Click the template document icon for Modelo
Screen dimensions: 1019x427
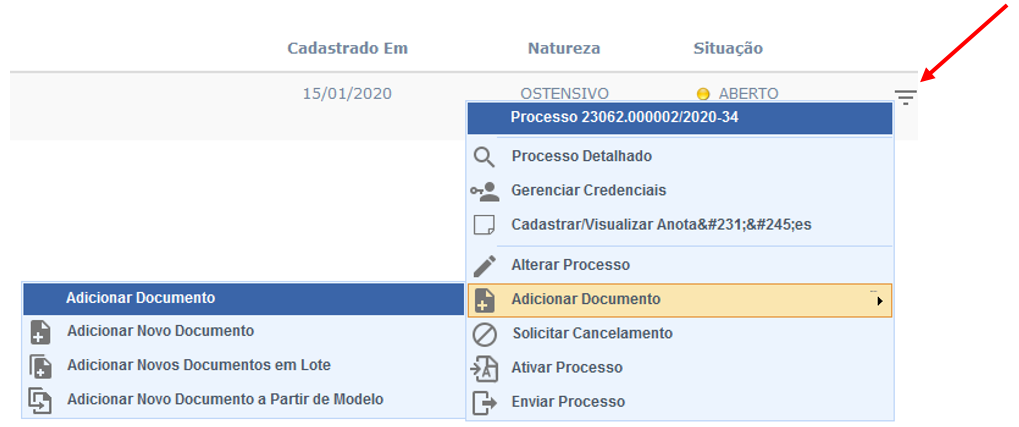tap(40, 400)
